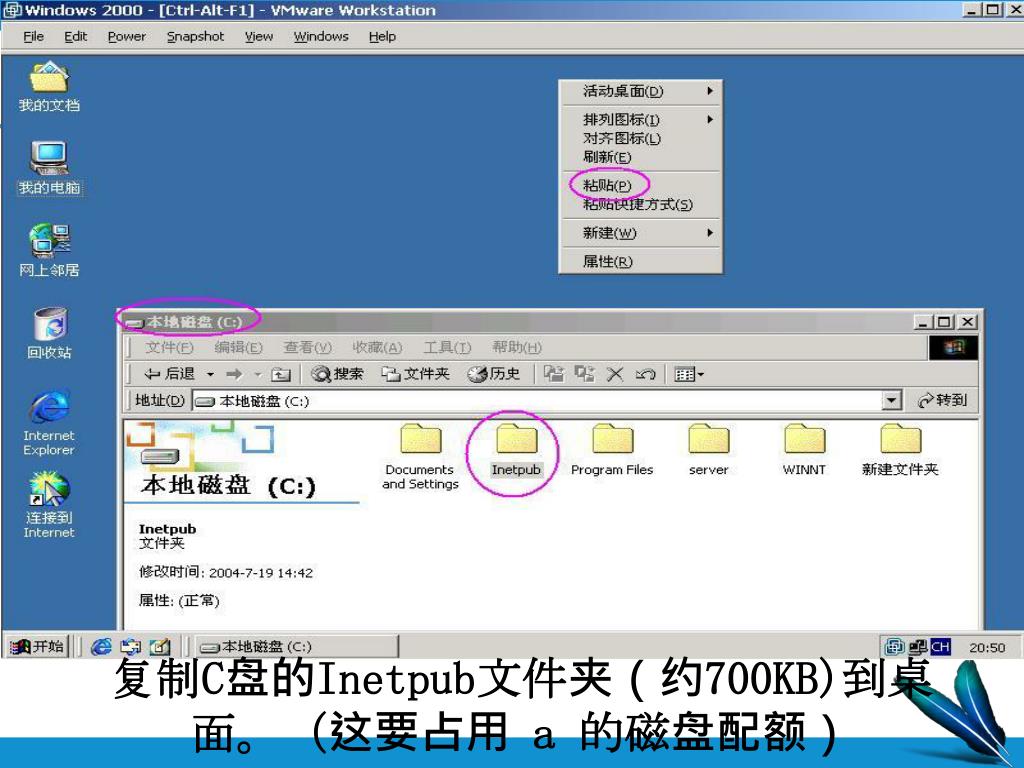
Task: Click the Delete X toolbar icon
Action: click(615, 374)
